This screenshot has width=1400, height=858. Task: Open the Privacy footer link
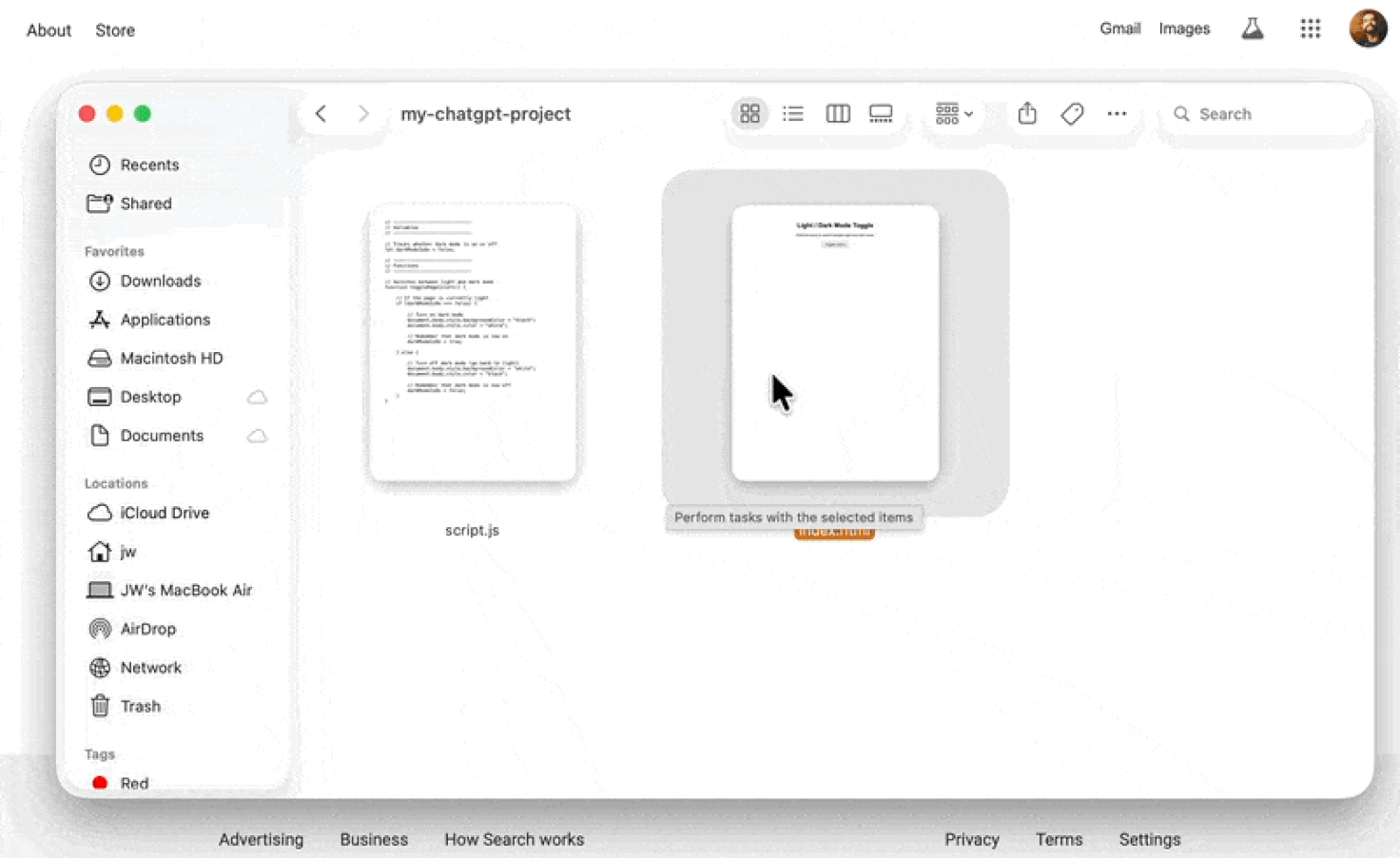(x=972, y=840)
